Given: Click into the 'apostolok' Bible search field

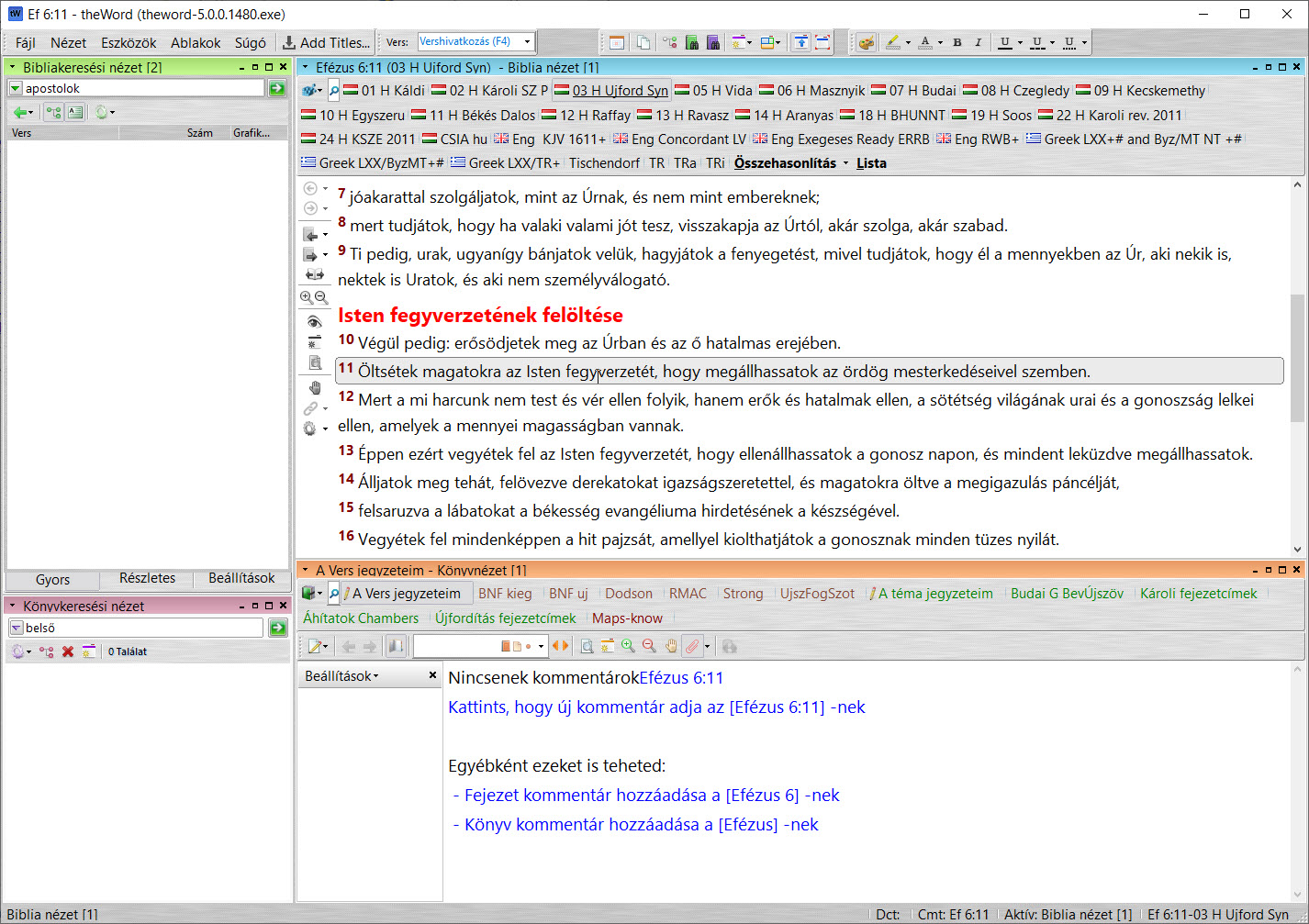Looking at the screenshot, I should tap(143, 88).
